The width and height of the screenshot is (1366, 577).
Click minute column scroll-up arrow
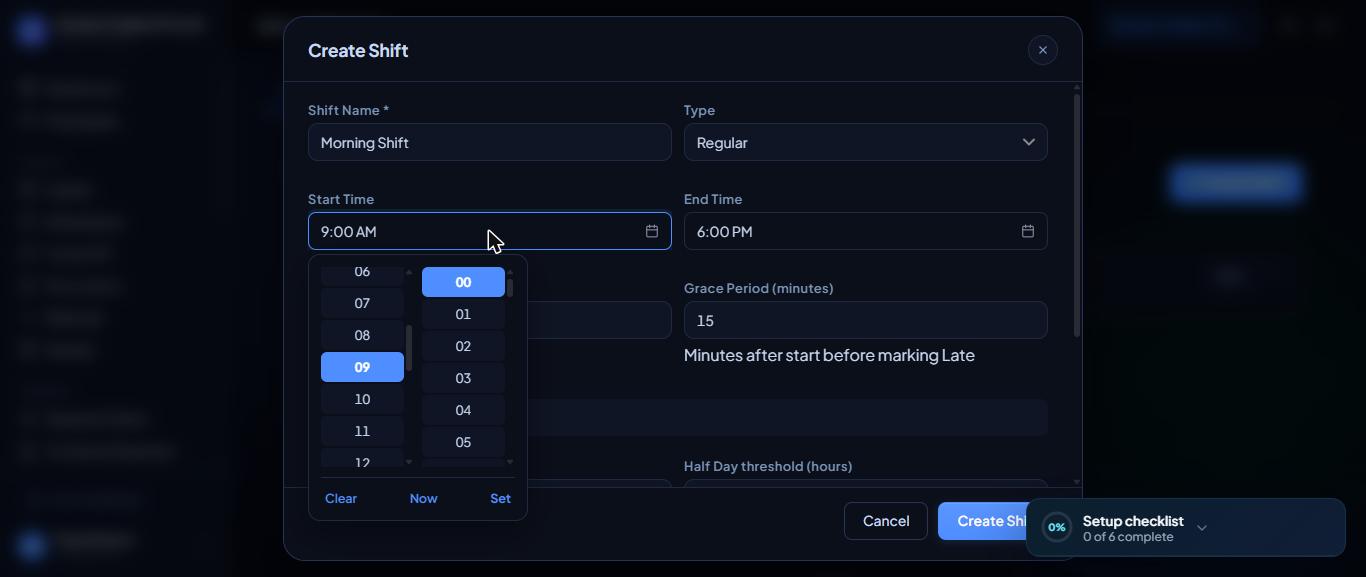pos(510,272)
